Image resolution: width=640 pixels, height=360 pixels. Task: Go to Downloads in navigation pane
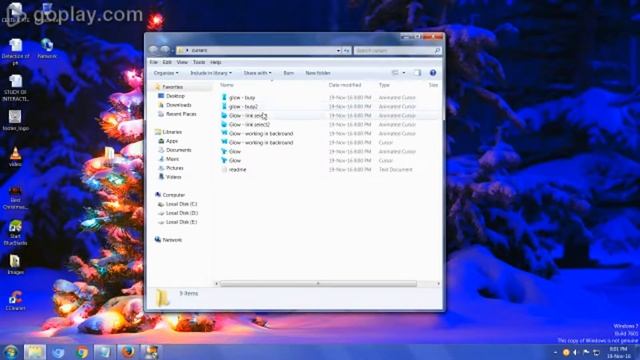(178, 105)
